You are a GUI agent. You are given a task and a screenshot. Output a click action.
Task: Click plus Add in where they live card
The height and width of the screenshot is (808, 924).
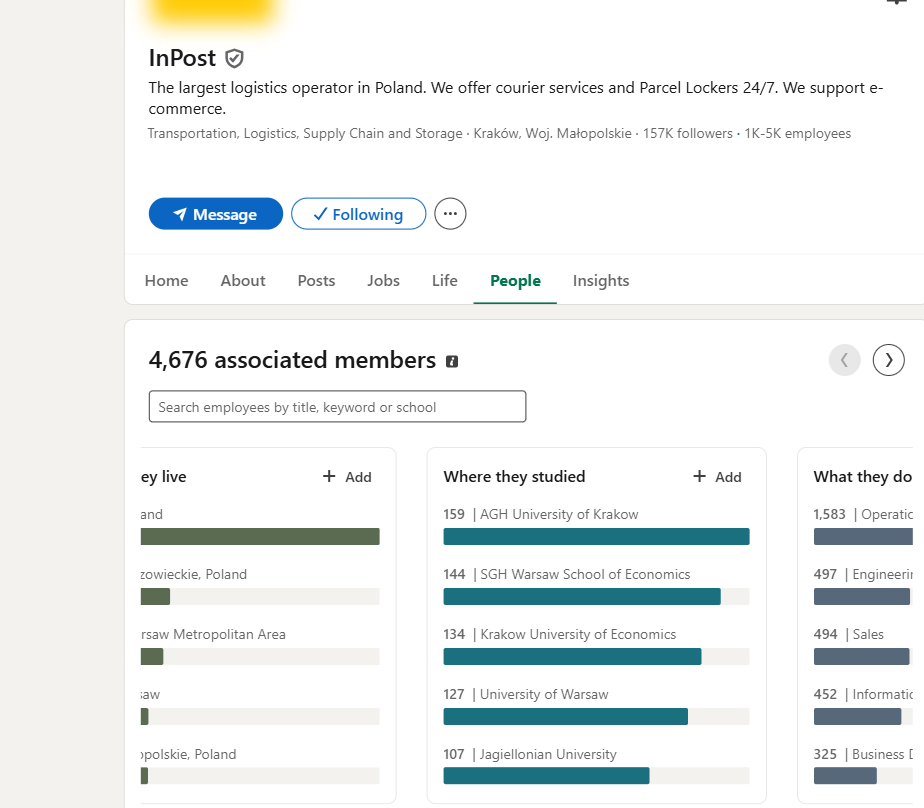347,477
